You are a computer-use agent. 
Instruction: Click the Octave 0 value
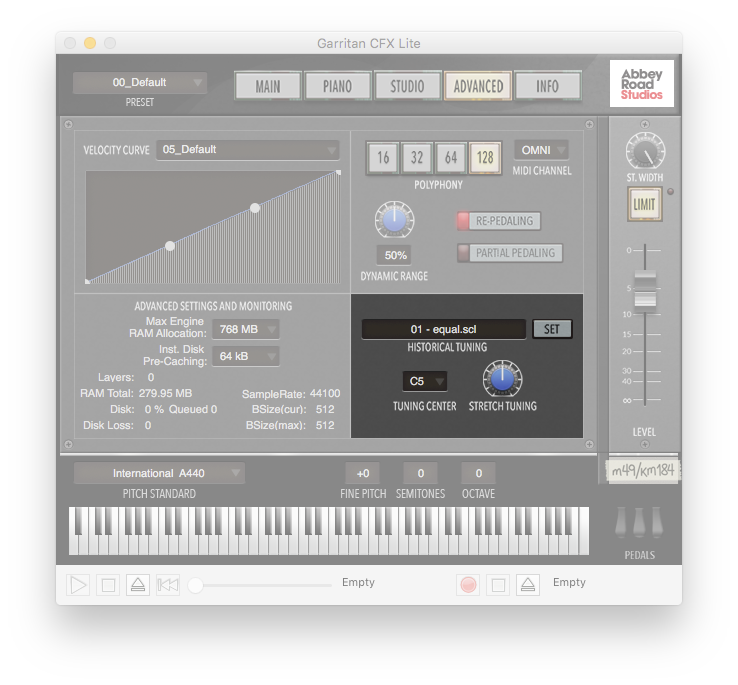478,473
